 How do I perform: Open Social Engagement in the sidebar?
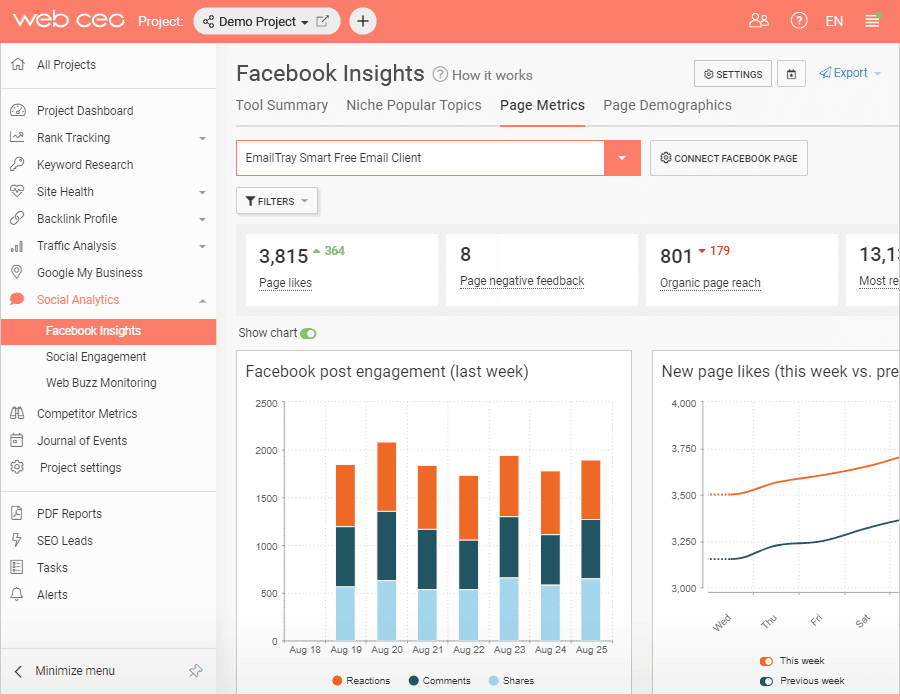(96, 357)
